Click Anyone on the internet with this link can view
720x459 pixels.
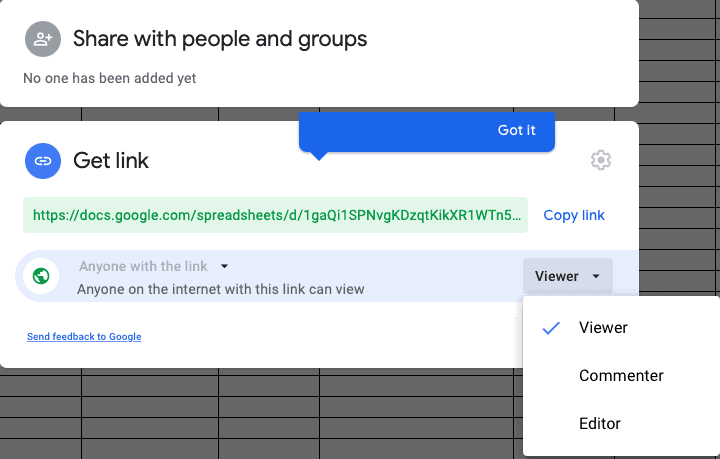(x=221, y=290)
